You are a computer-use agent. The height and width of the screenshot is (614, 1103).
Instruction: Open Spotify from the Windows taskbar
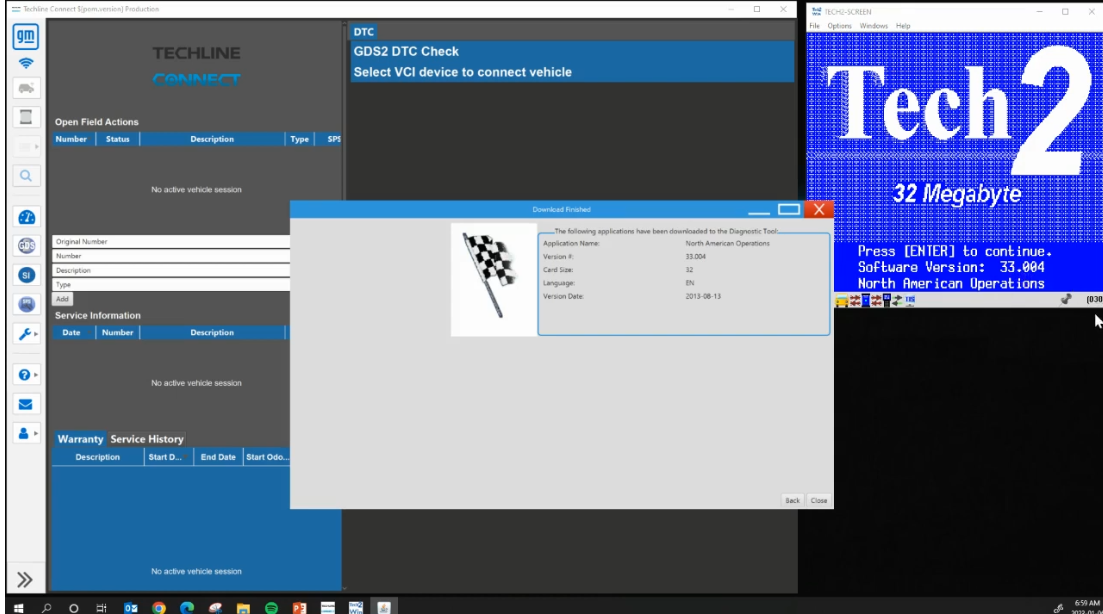pos(271,608)
